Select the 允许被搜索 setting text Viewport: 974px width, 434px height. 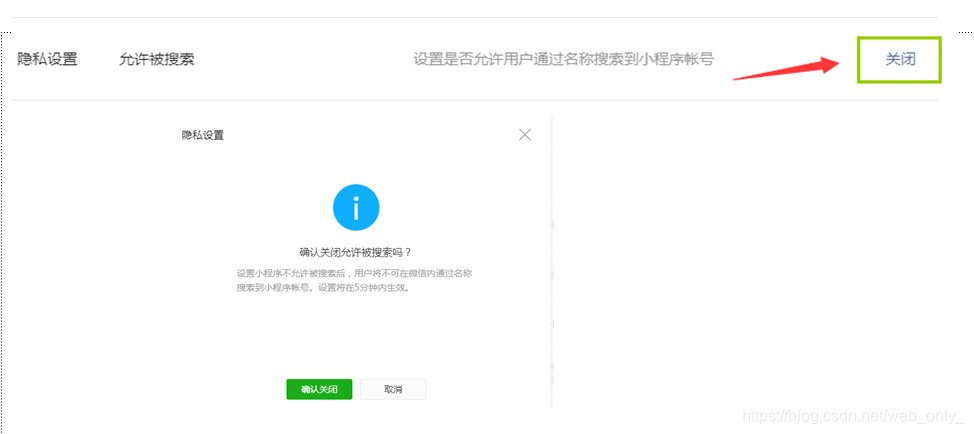coord(157,60)
